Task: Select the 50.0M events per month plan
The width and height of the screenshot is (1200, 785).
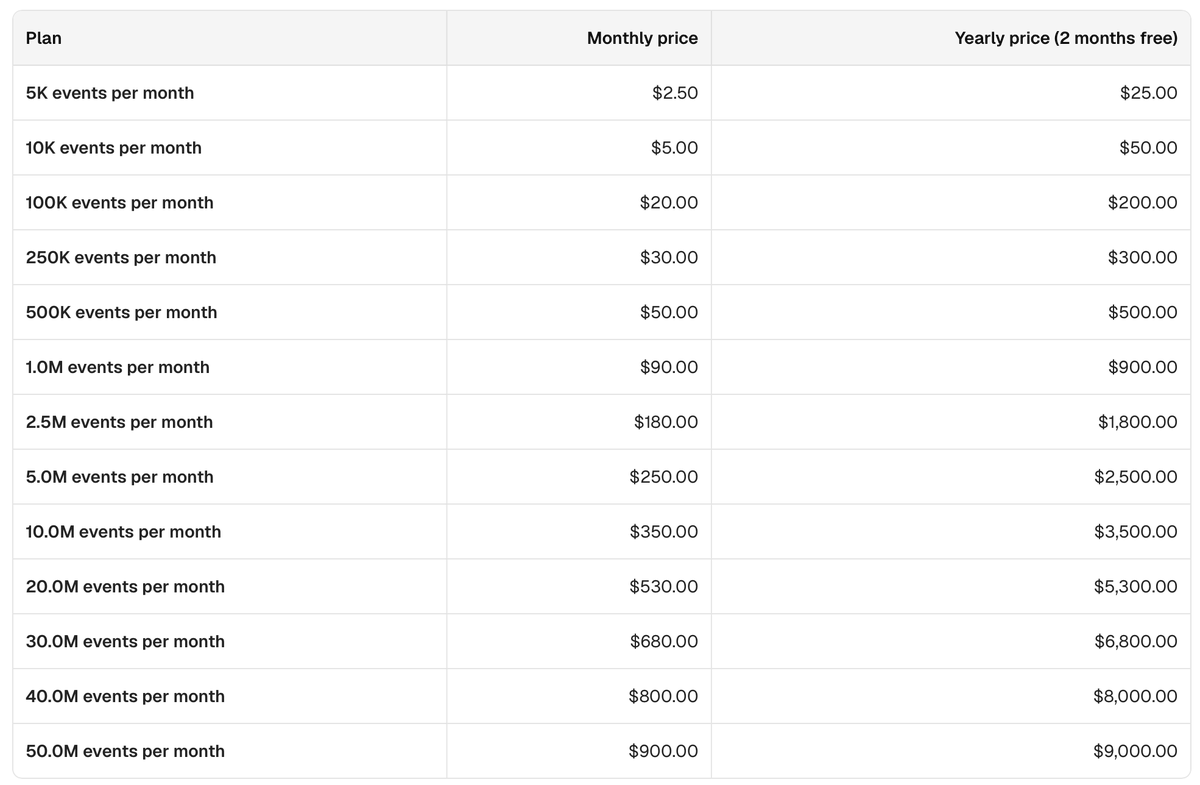Action: [x=125, y=751]
